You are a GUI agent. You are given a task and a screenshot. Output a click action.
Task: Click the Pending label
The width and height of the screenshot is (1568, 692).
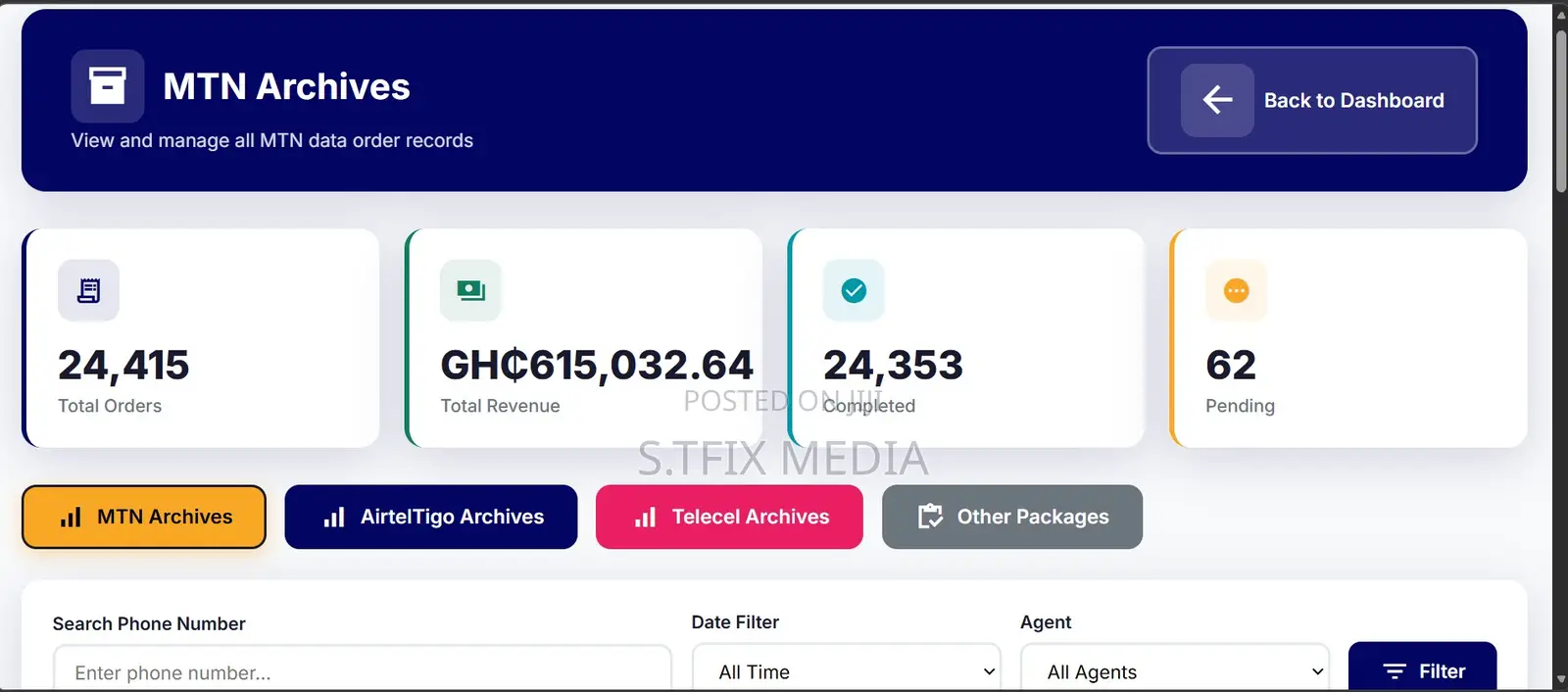(1240, 406)
